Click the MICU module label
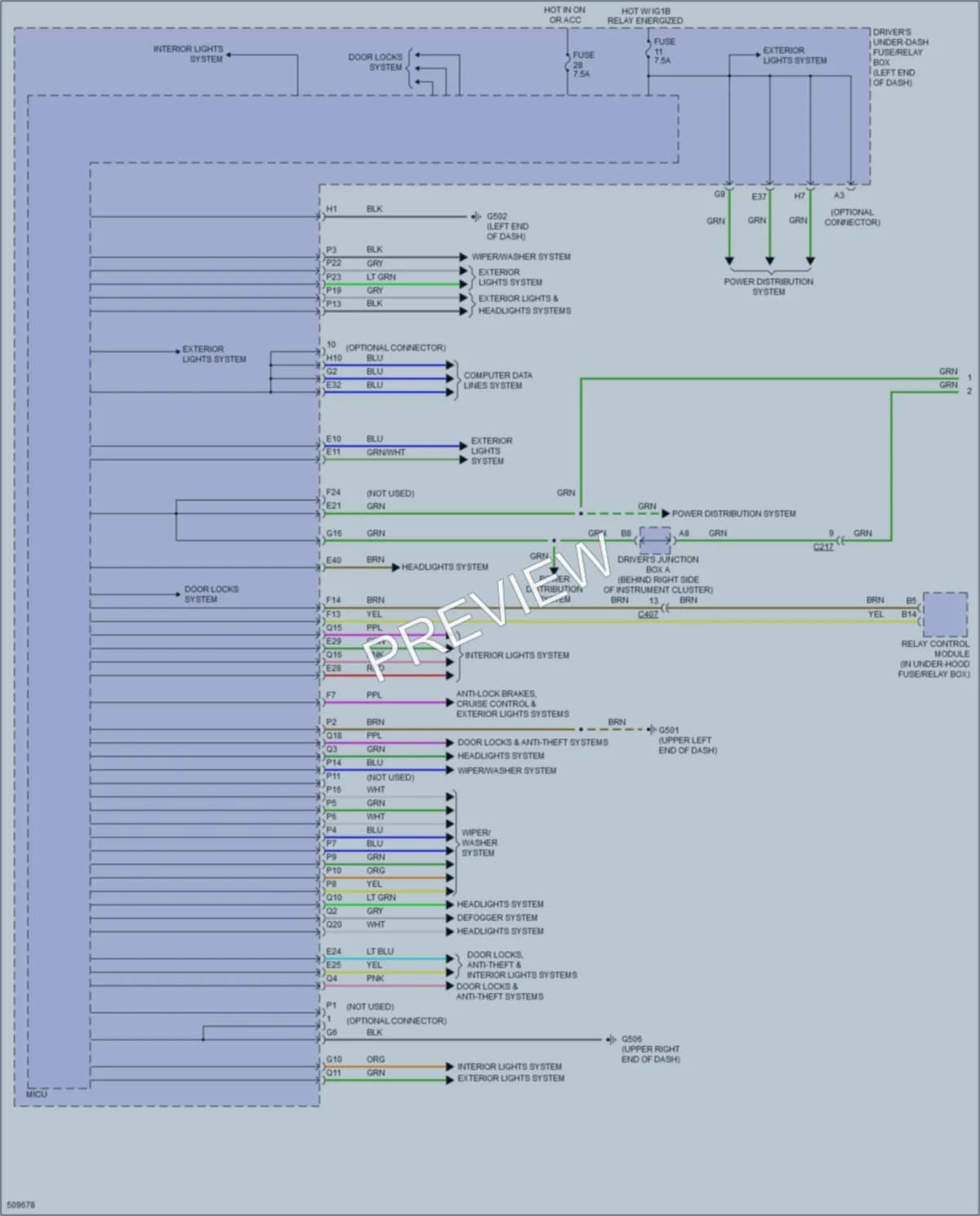 (37, 1094)
